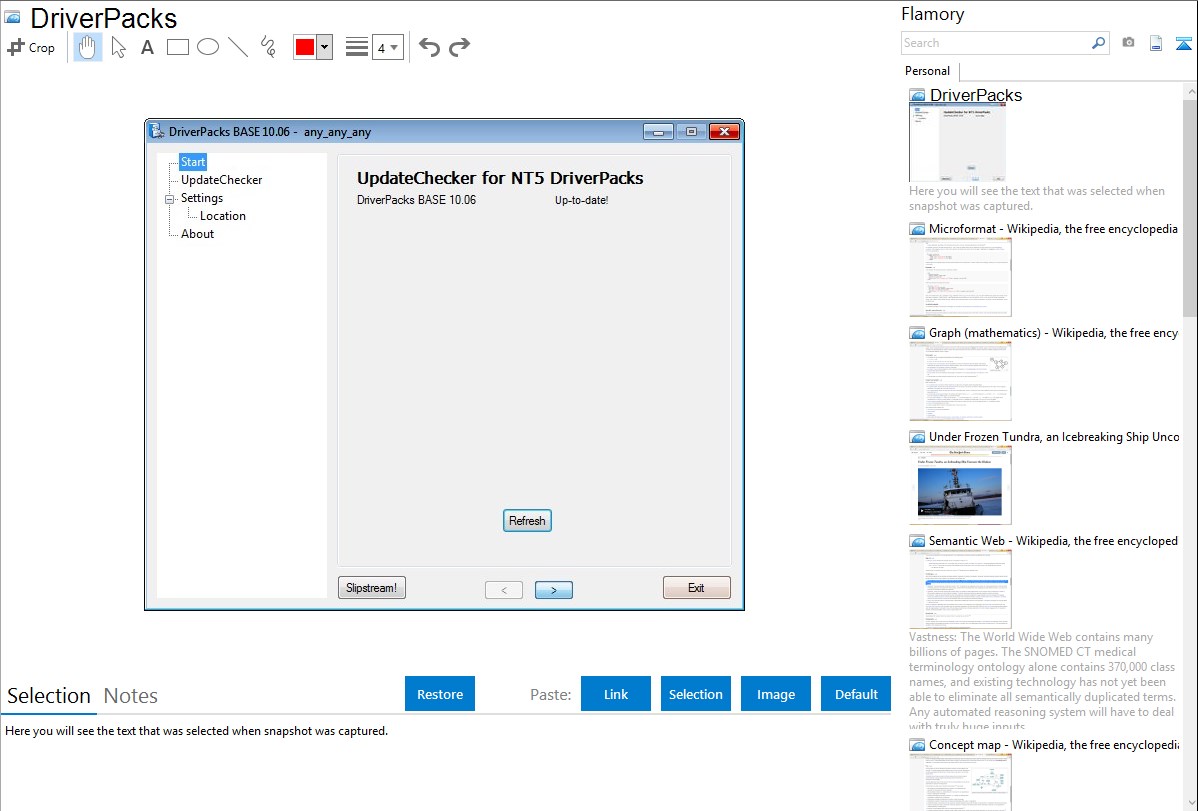Select UpdateChecker in the tree
This screenshot has height=811, width=1198.
(222, 180)
